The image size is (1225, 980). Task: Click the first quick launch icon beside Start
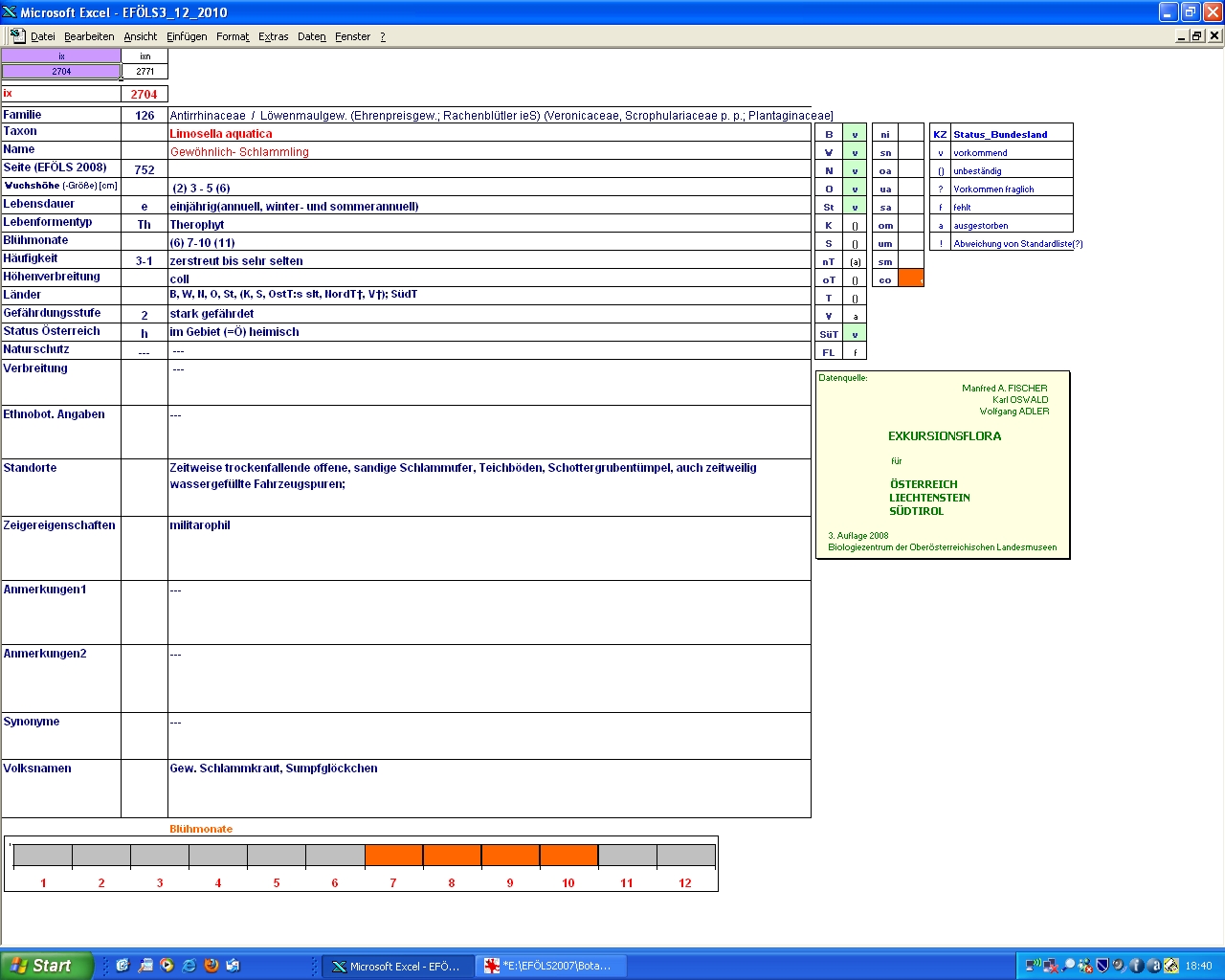(x=122, y=966)
